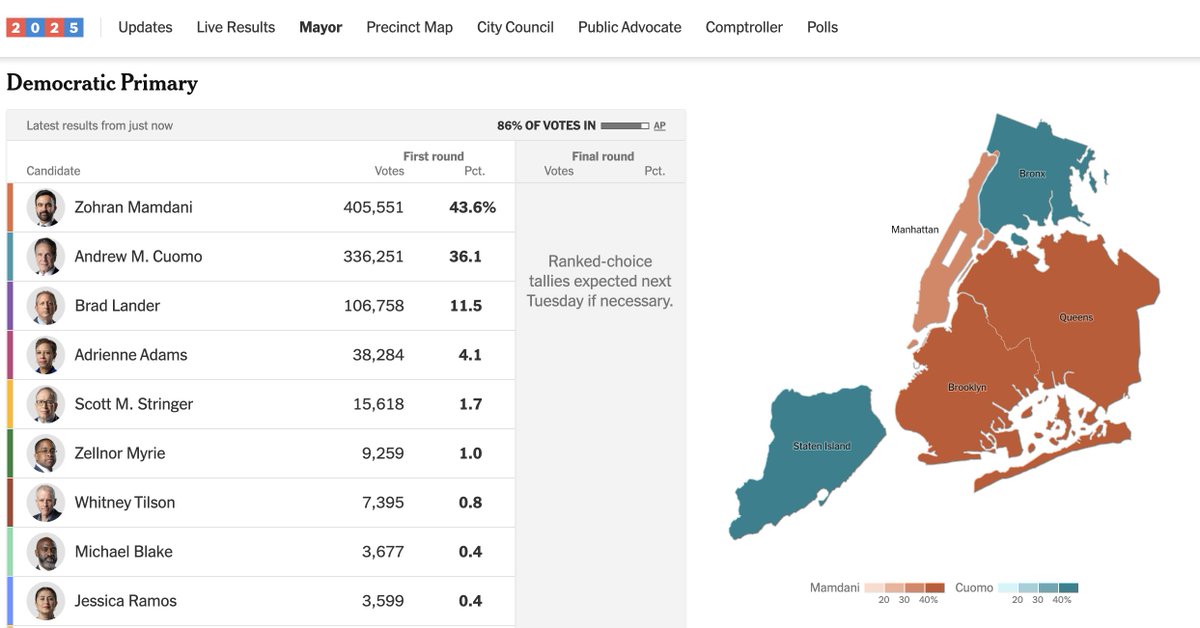Click the 2025 election logo
Image resolution: width=1200 pixels, height=628 pixels.
46,27
